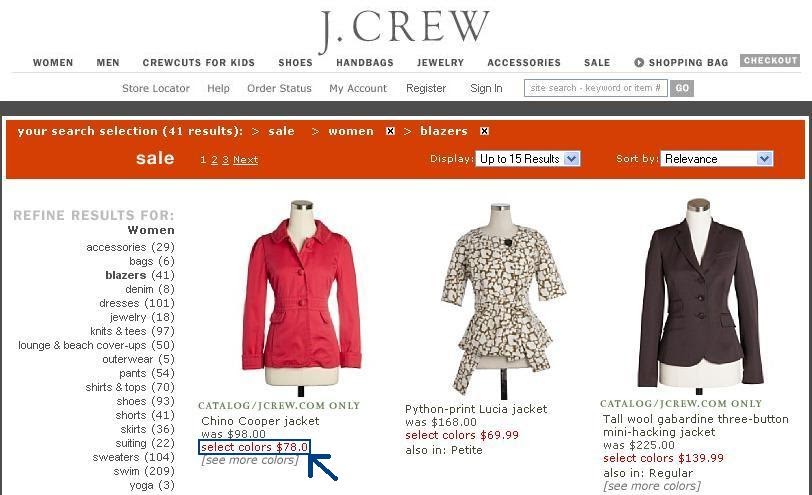This screenshot has width=812, height=495.
Task: Refine results by suiting (22)
Action: tap(145, 443)
